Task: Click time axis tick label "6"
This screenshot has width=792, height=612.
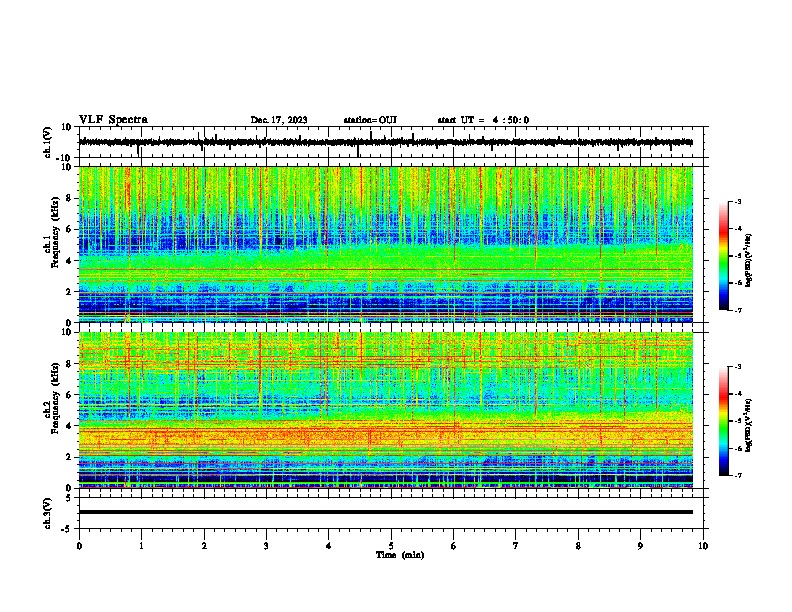Action: point(454,546)
